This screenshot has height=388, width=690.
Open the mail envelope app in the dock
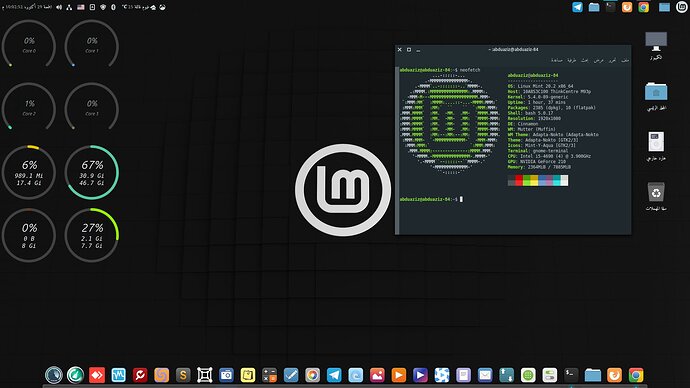tap(485, 375)
